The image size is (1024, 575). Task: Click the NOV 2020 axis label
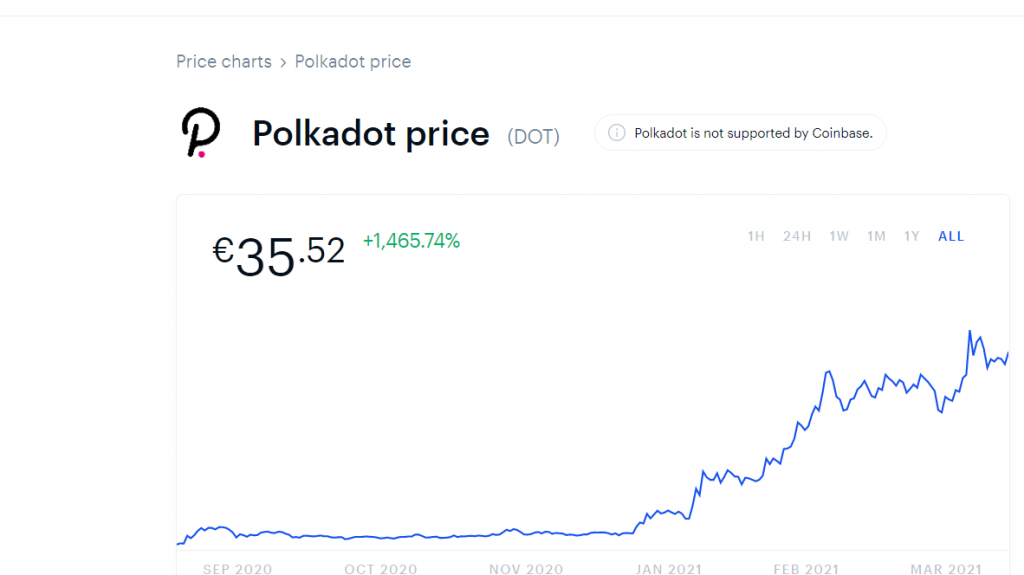click(x=526, y=568)
